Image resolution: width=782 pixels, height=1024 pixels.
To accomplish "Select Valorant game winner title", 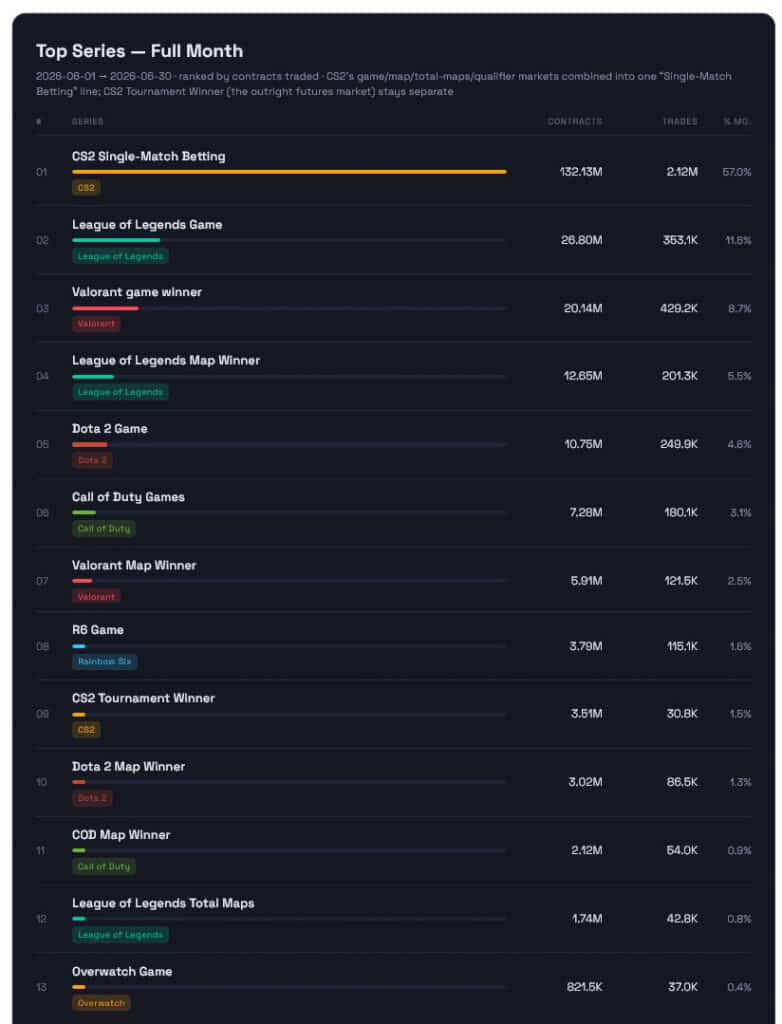I will (x=137, y=292).
